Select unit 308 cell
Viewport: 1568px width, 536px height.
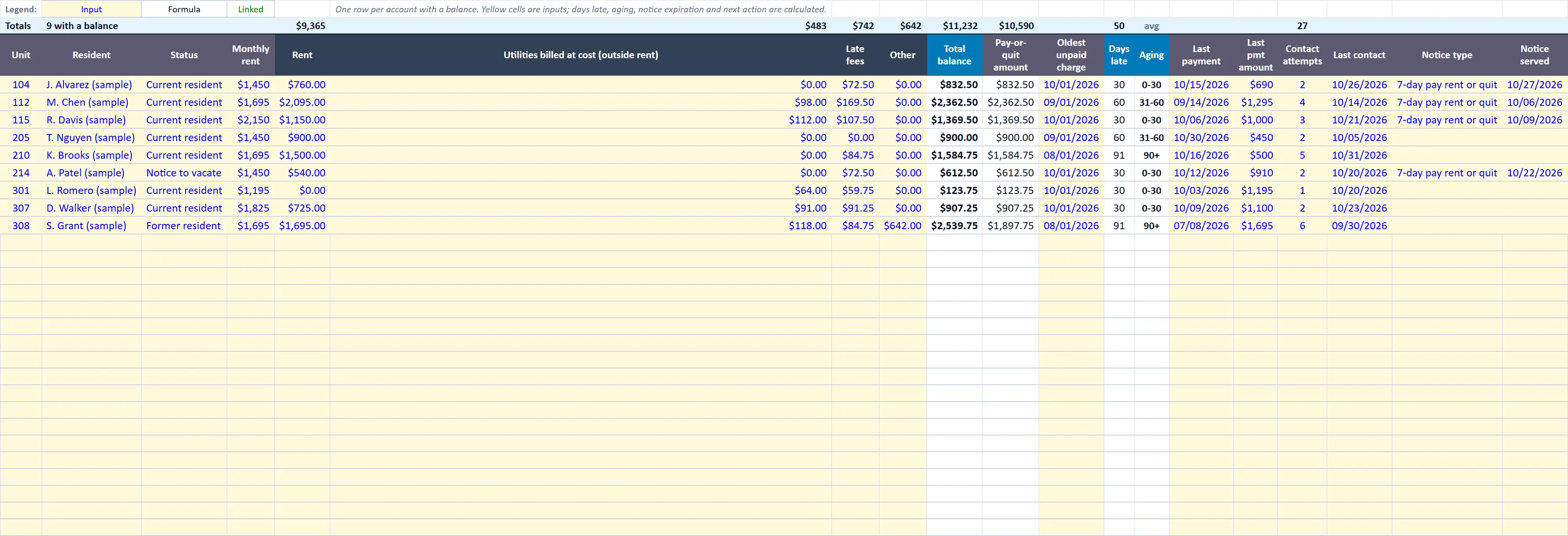pyautogui.click(x=21, y=226)
